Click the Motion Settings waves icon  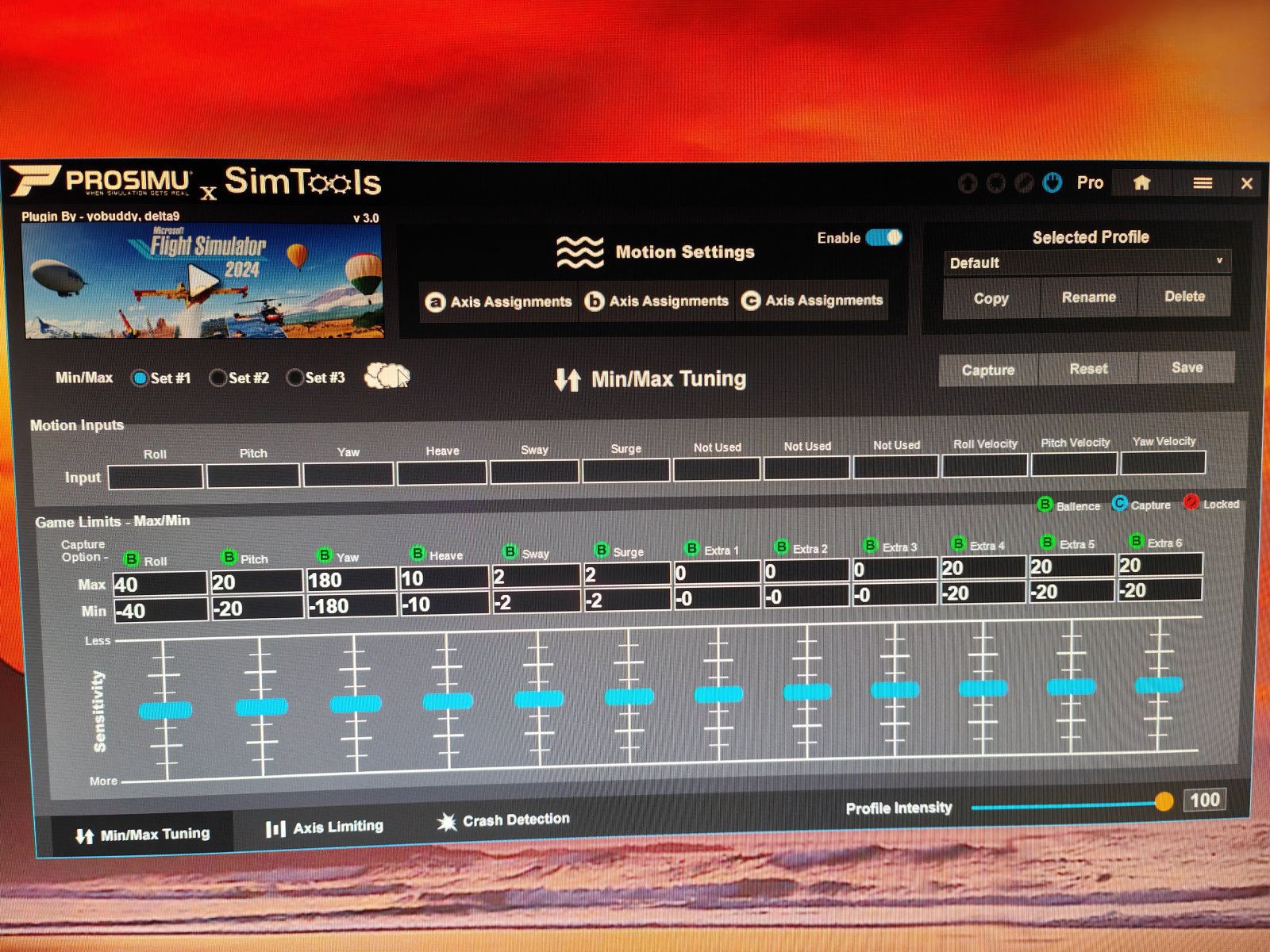[579, 252]
